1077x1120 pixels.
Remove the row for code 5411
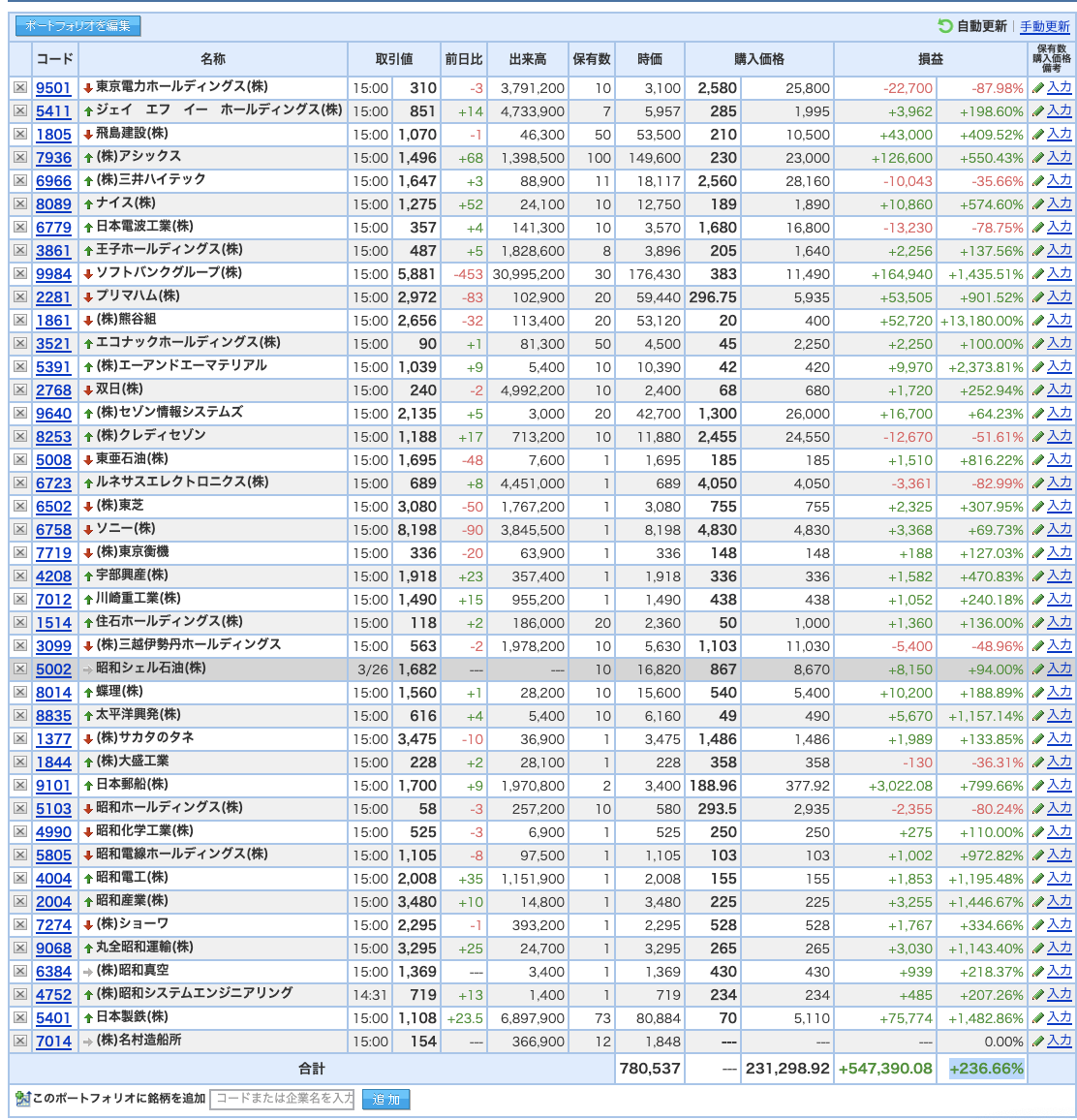click(20, 110)
